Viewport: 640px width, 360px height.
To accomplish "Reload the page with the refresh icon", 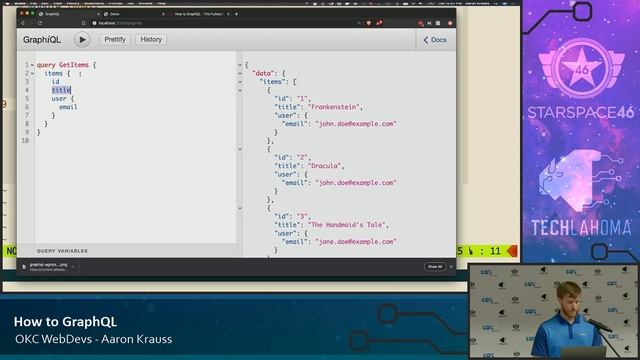I will [x=40, y=23].
